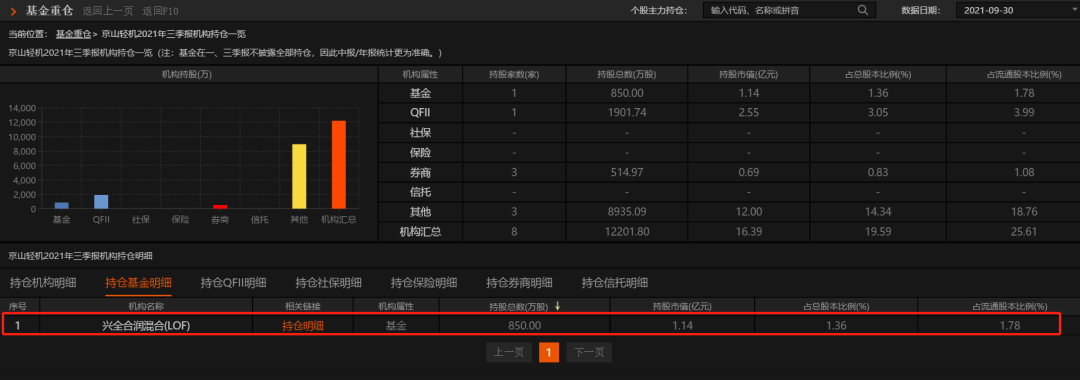Click the 相关链接 column header
1080x380 pixels.
[x=302, y=306]
